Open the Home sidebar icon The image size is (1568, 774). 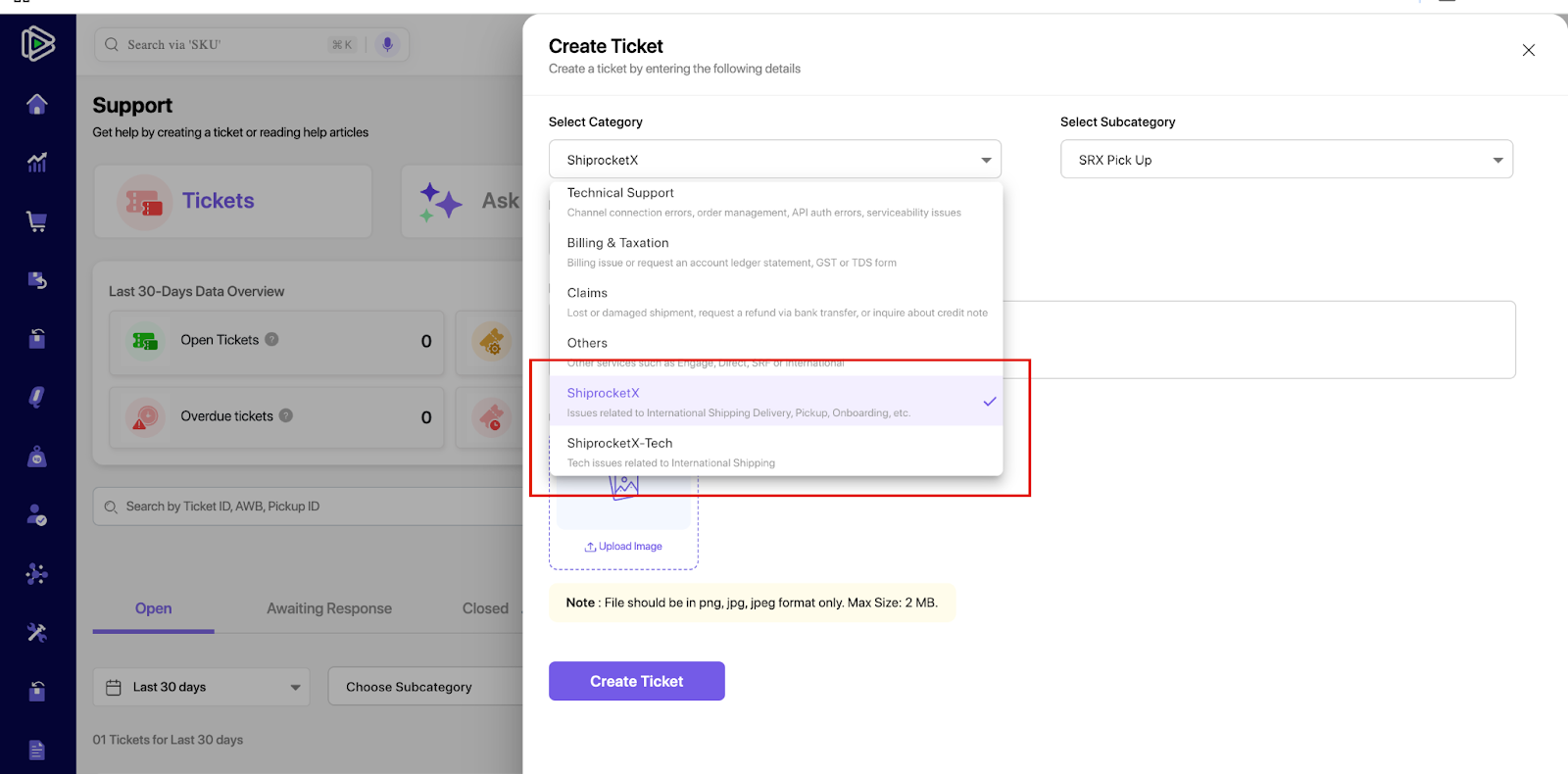37,104
